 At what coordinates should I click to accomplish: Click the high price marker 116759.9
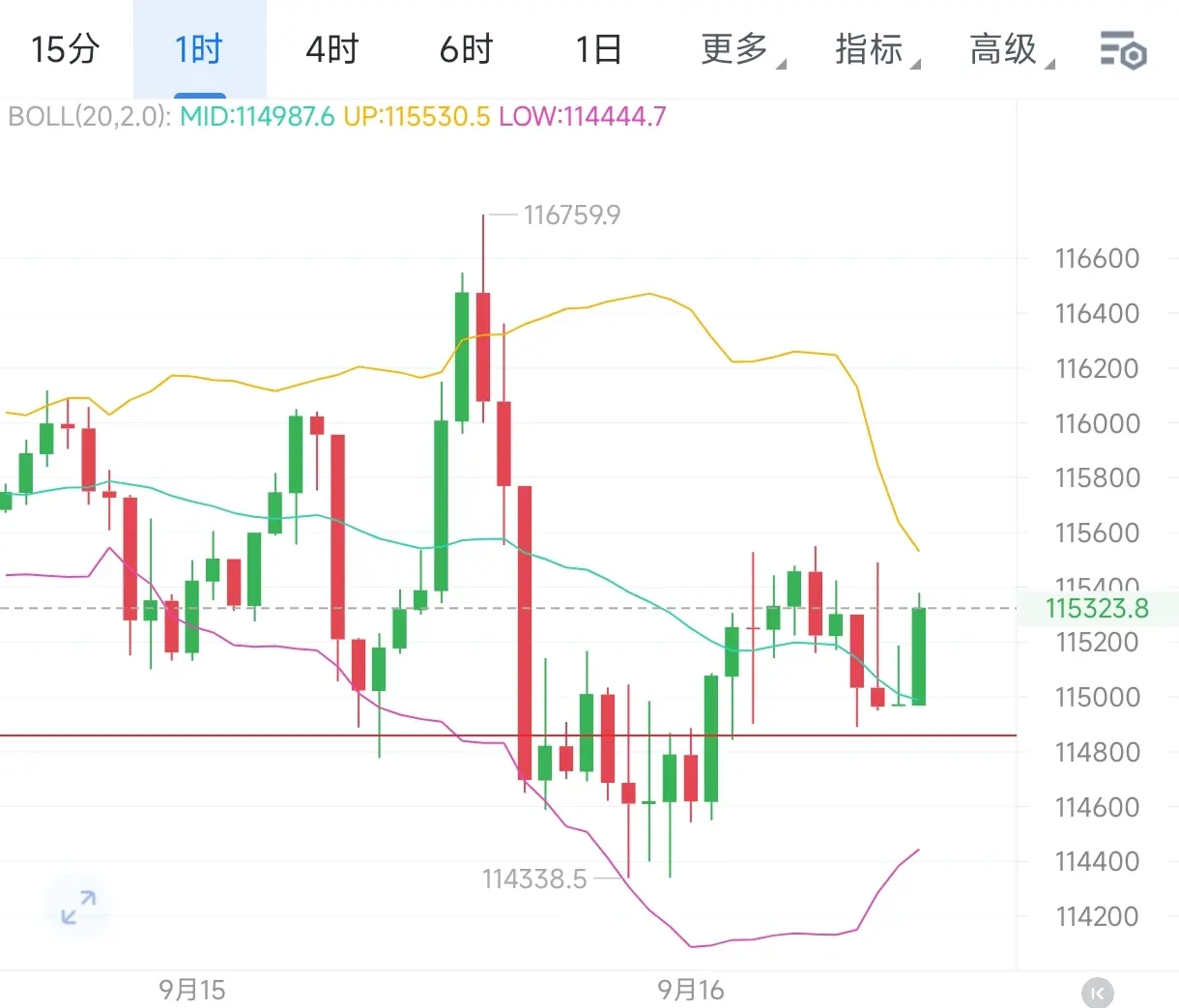tap(572, 215)
